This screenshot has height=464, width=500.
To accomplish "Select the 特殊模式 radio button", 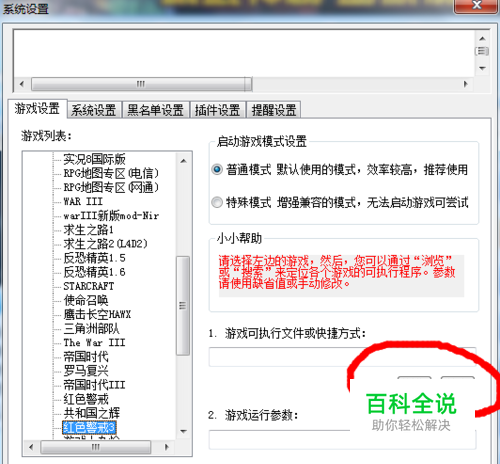I will [217, 202].
